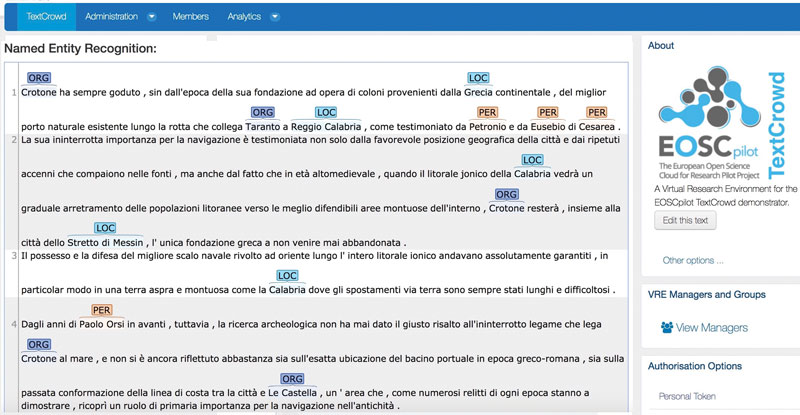Select the ORG tag above Le Castella
This screenshot has width=800, height=415.
[x=292, y=379]
